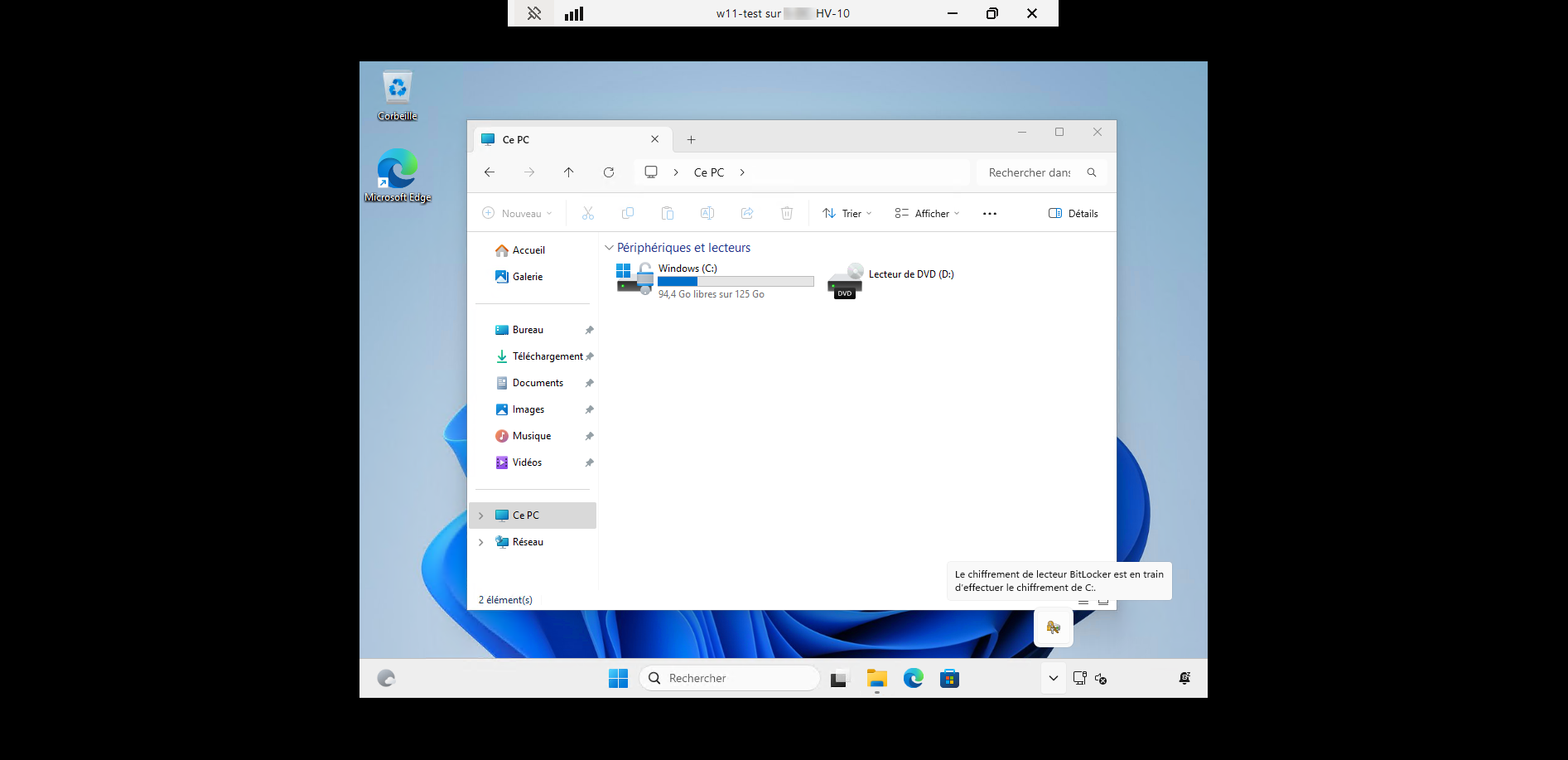Open Microsoft Store from the taskbar

[x=949, y=679]
